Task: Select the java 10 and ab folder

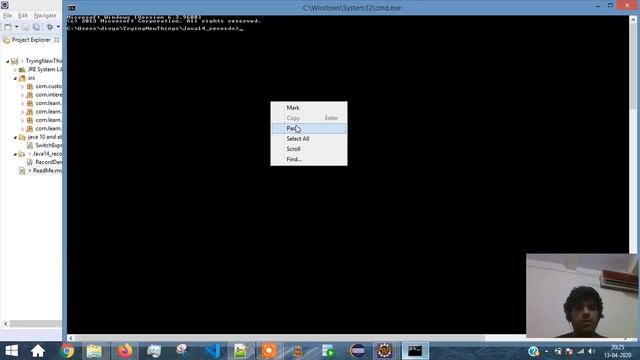Action: pos(45,137)
